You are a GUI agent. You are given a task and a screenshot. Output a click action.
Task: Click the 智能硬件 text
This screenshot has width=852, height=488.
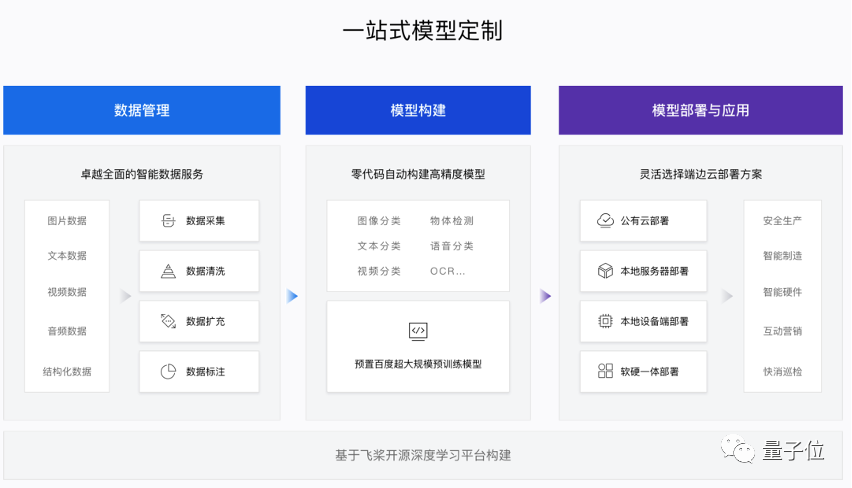point(782,292)
